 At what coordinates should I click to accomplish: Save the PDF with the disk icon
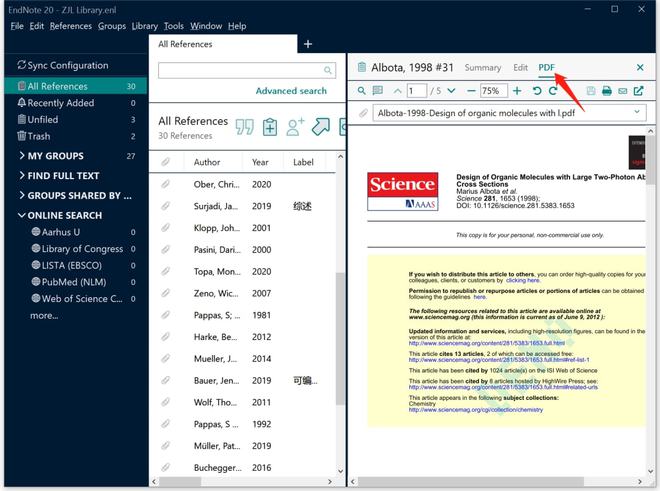(x=591, y=91)
